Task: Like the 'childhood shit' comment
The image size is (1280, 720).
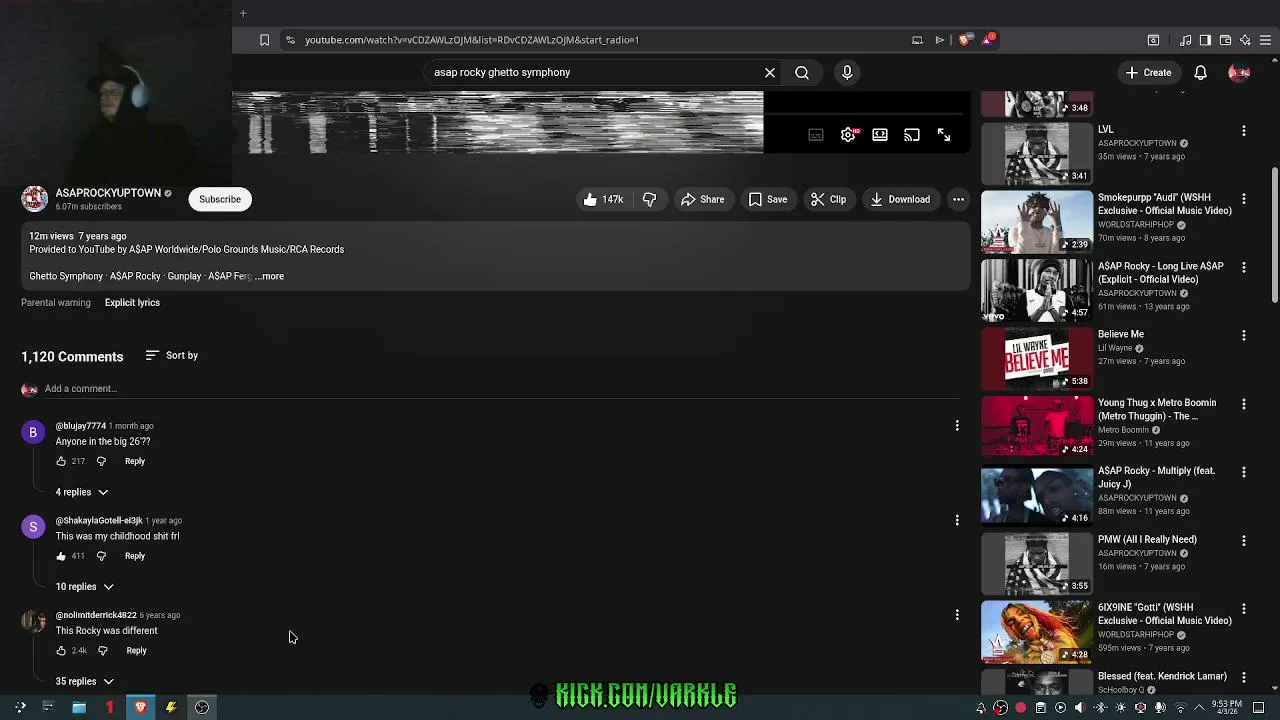Action: pyautogui.click(x=61, y=556)
